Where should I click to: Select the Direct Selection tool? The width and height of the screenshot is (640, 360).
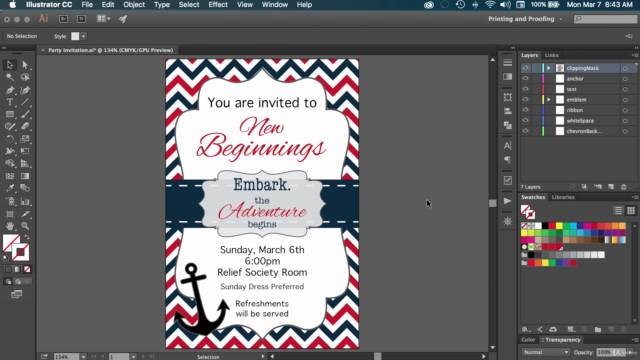pos(25,64)
